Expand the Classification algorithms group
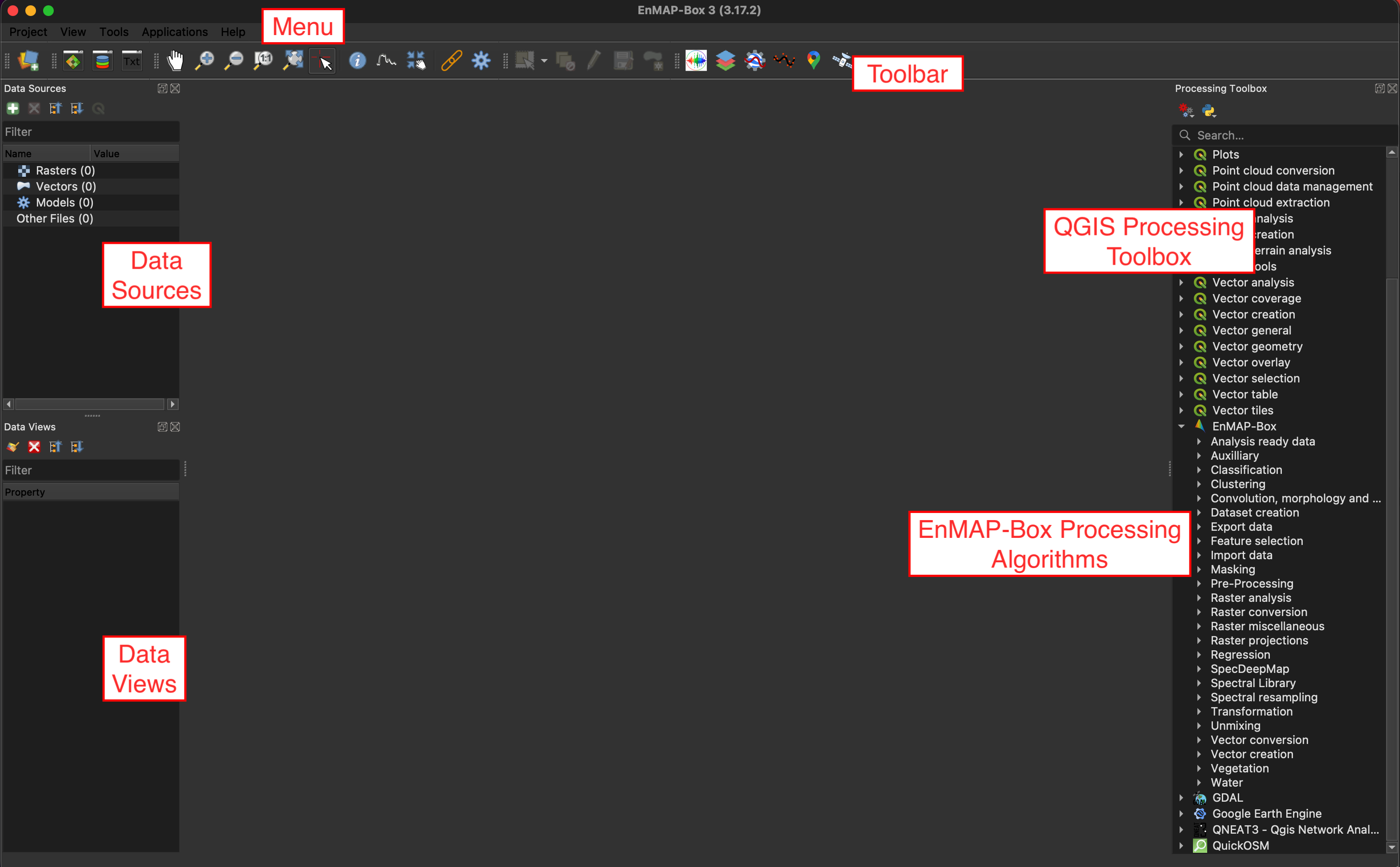This screenshot has width=1400, height=867. coord(1199,469)
